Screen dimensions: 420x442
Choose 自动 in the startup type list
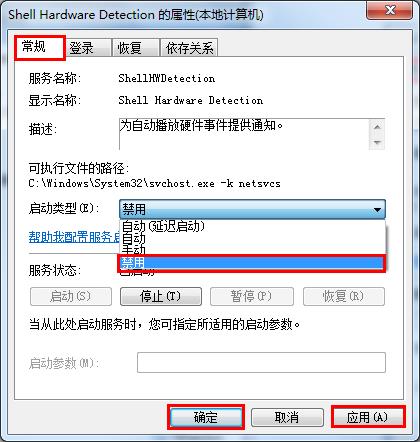tap(252, 239)
